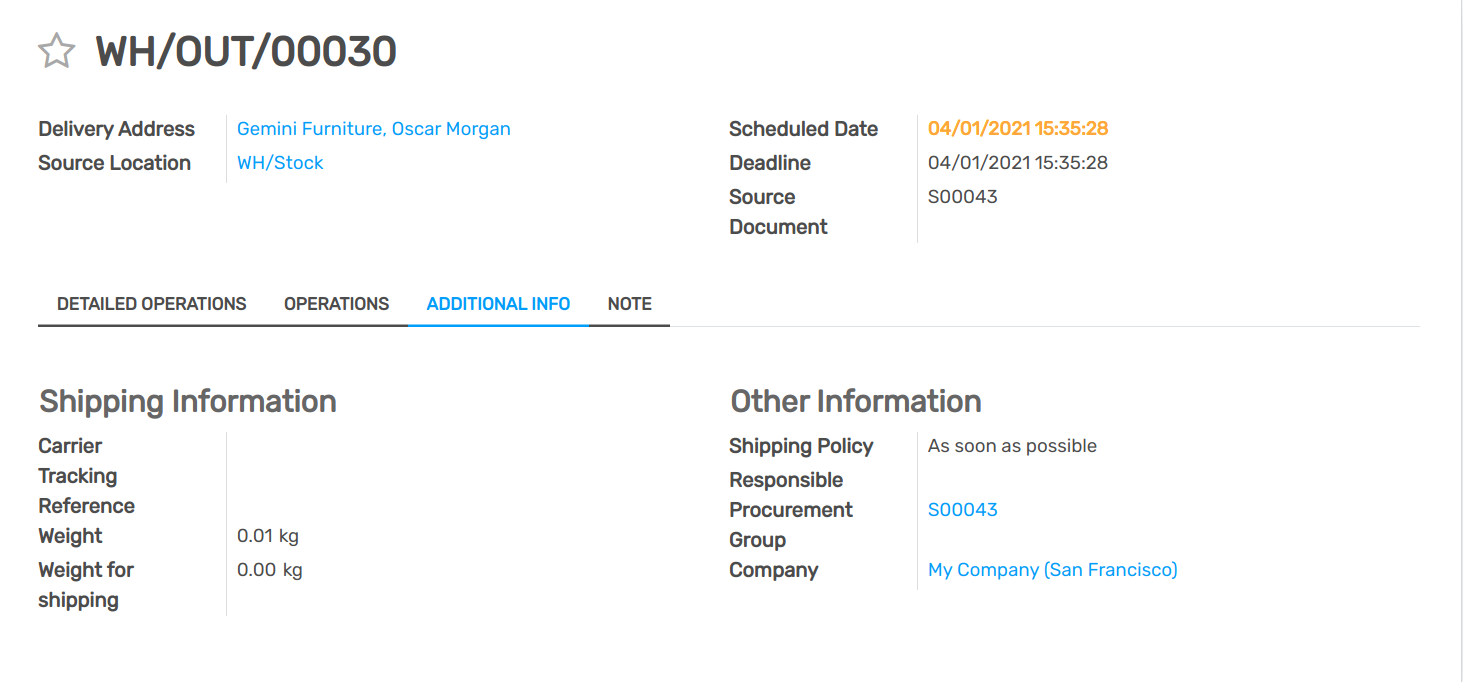Switch to the NOTE tab
This screenshot has height=682, width=1463.
tap(629, 303)
